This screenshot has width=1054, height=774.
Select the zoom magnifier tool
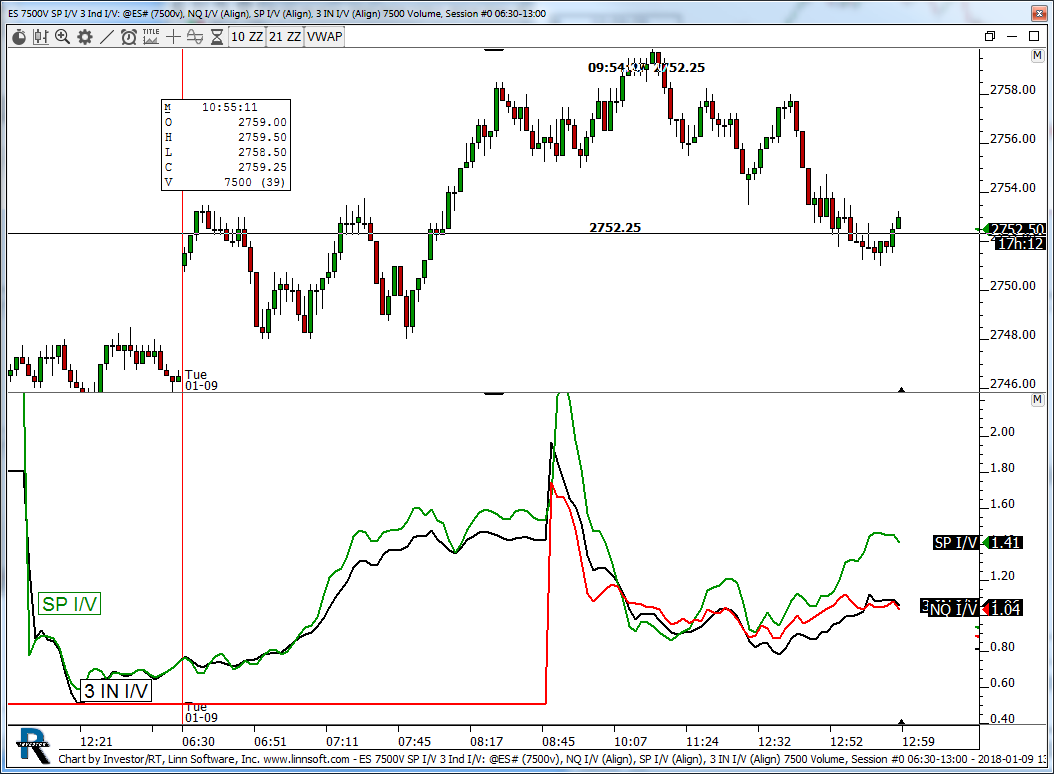click(x=63, y=37)
